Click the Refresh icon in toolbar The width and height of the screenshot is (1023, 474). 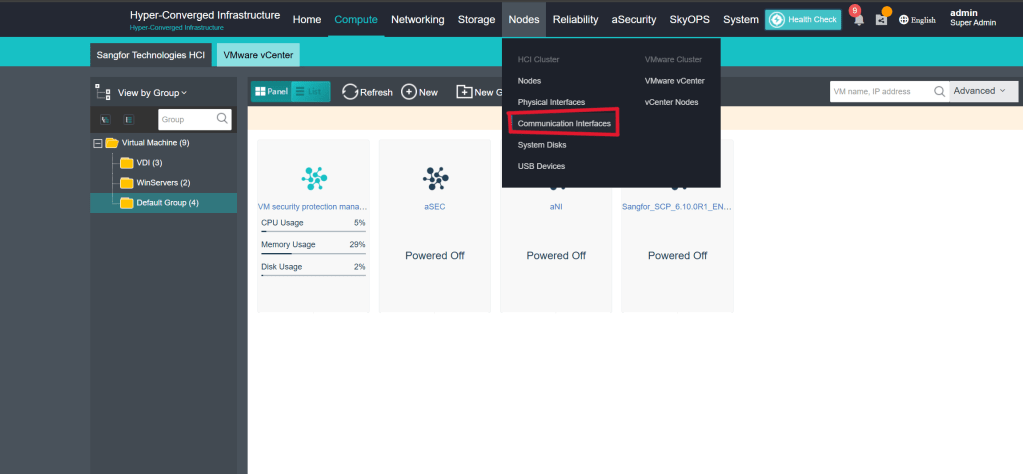tap(350, 92)
